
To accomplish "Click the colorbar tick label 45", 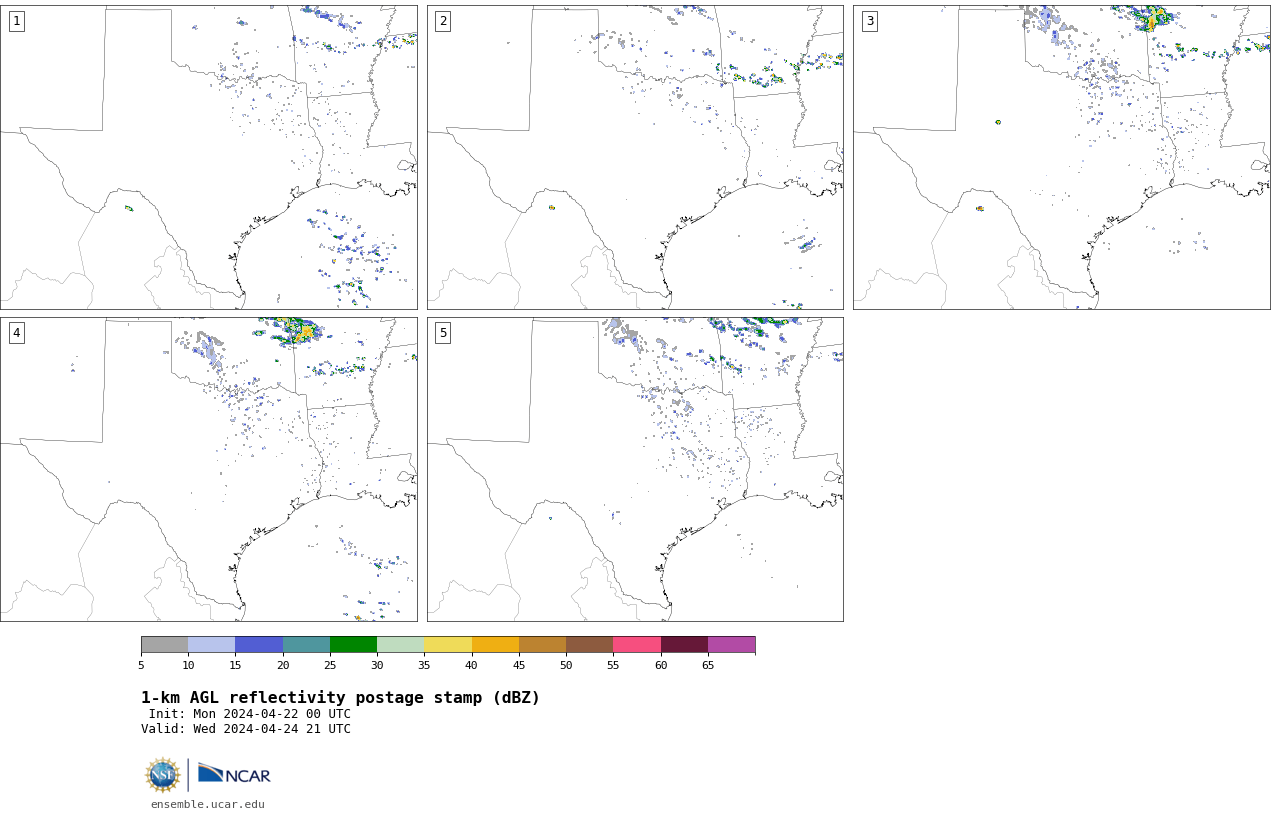I will (x=519, y=665).
